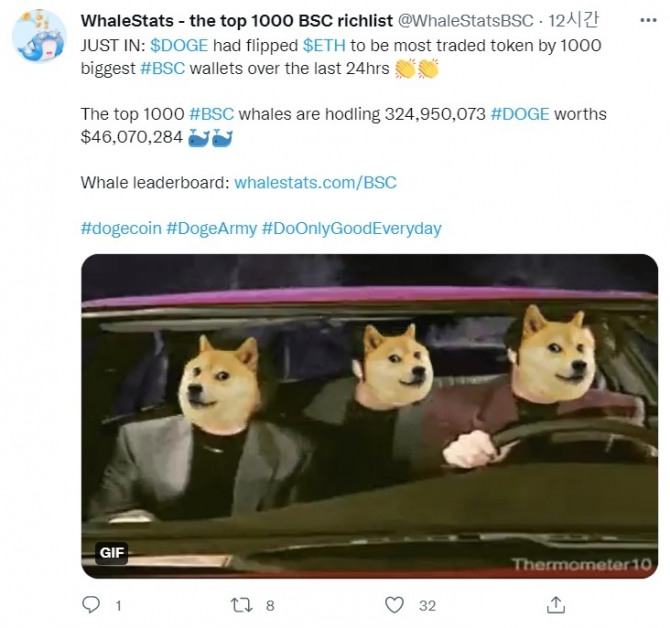Retweet using the retweet arrows icon
670x628 pixels.
click(241, 605)
